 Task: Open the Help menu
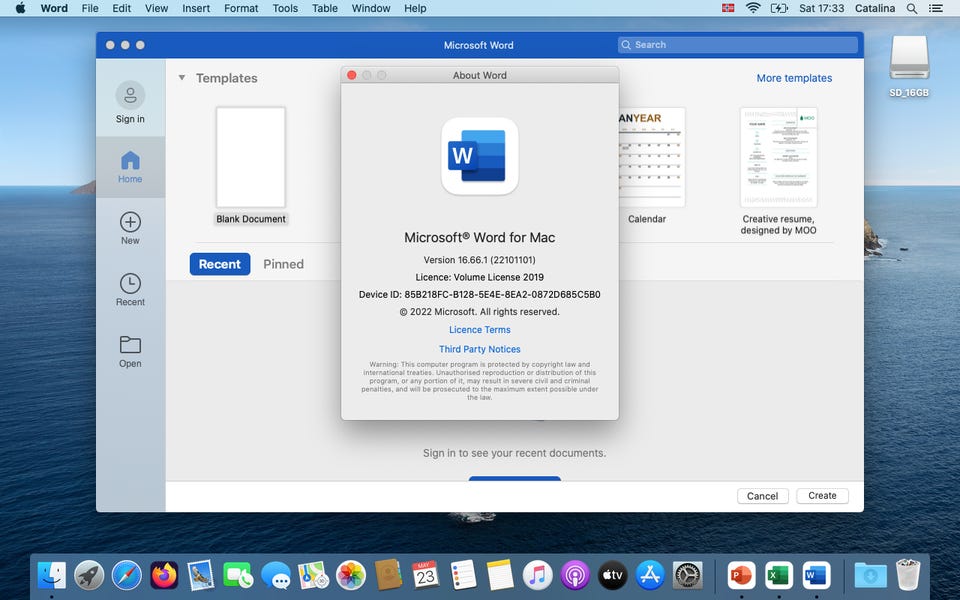[x=414, y=9]
